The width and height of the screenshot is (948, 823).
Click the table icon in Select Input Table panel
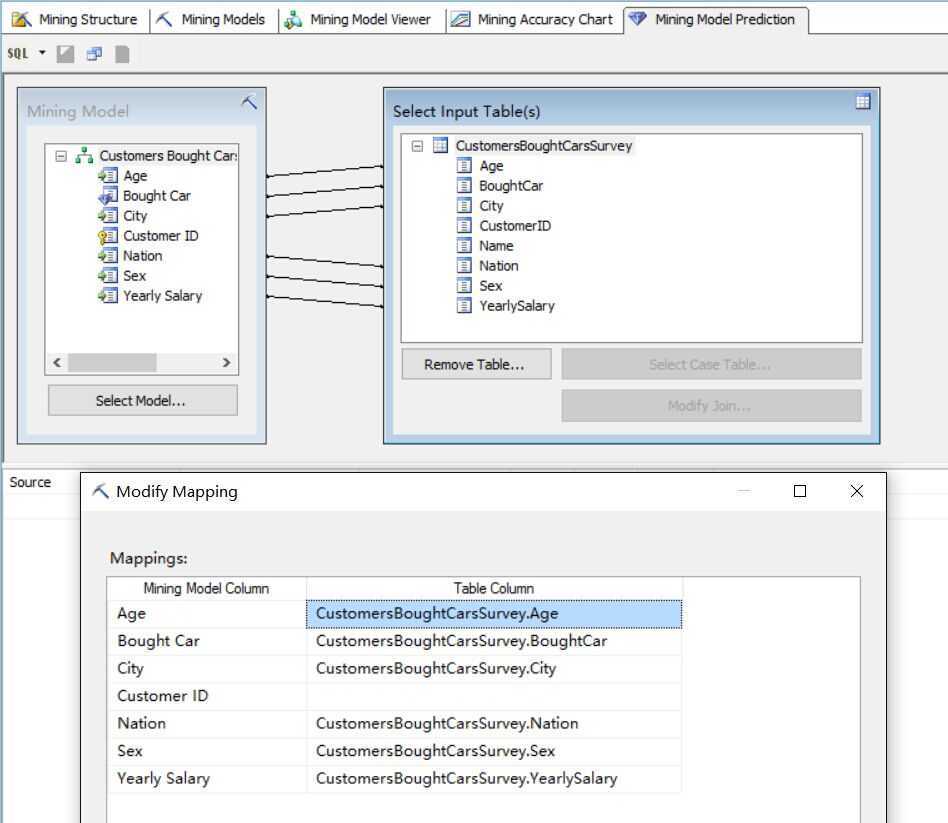point(863,102)
